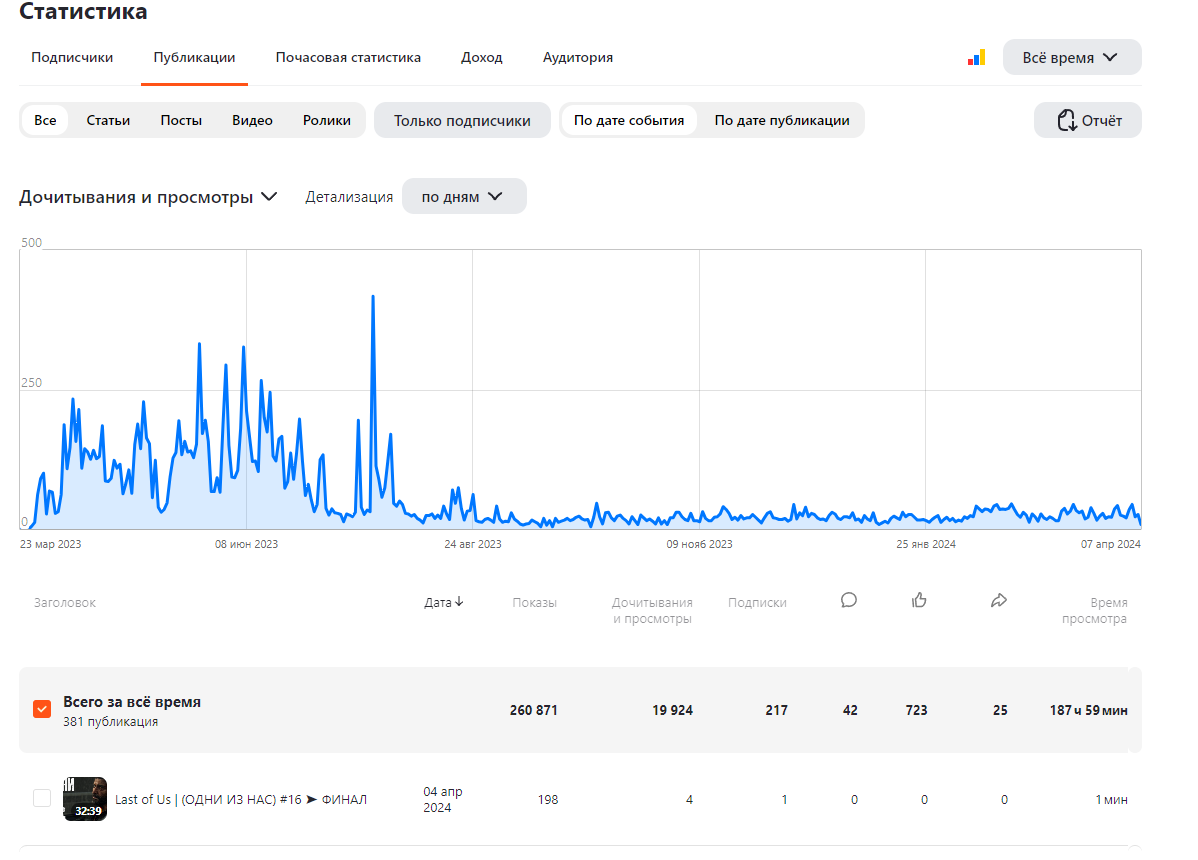
Task: Click the total views value 19 924
Action: pos(672,710)
